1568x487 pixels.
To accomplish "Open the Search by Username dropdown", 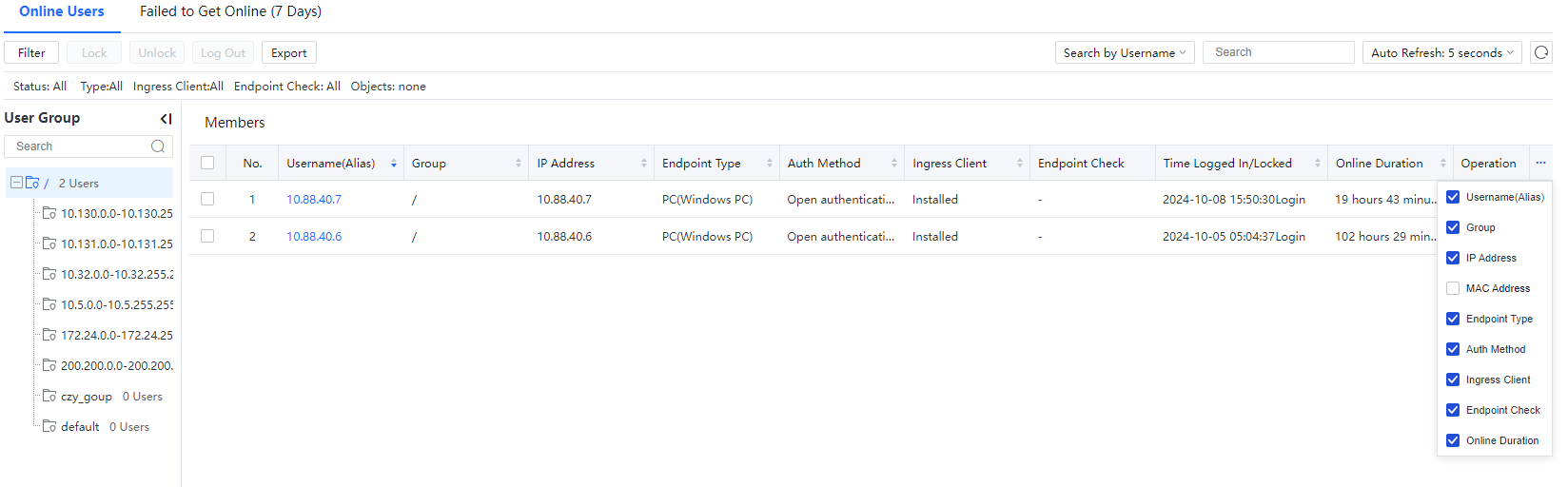I will pyautogui.click(x=1125, y=52).
